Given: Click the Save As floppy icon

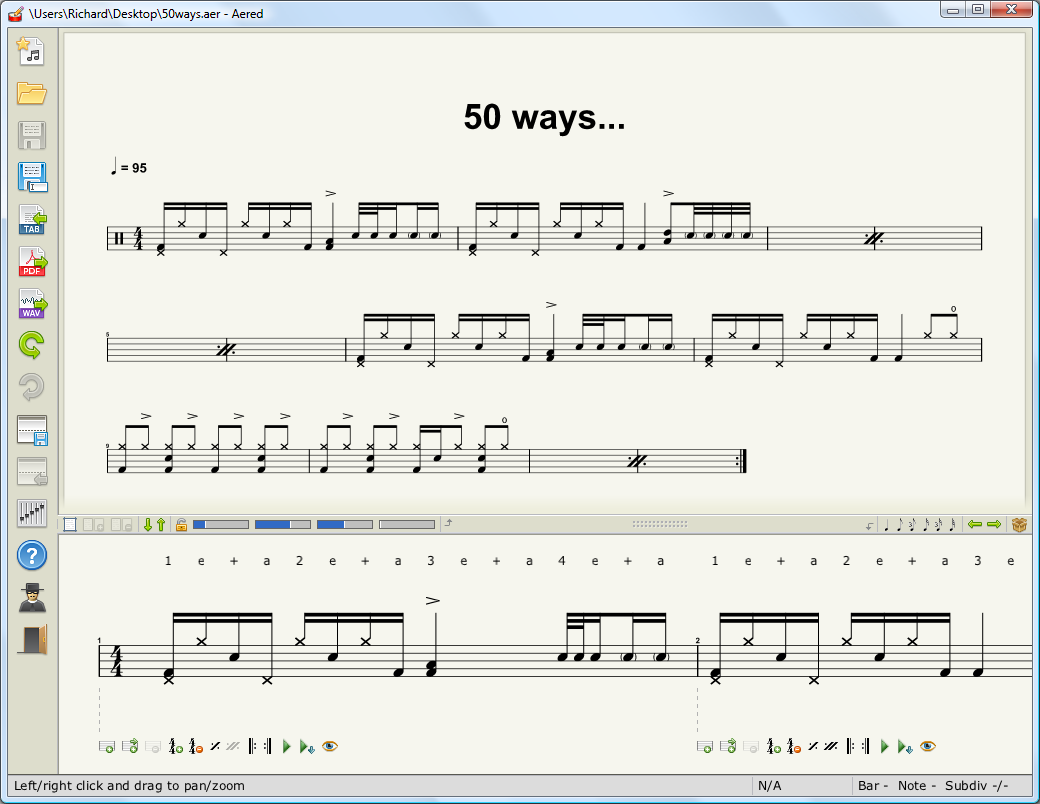Looking at the screenshot, I should pyautogui.click(x=31, y=177).
